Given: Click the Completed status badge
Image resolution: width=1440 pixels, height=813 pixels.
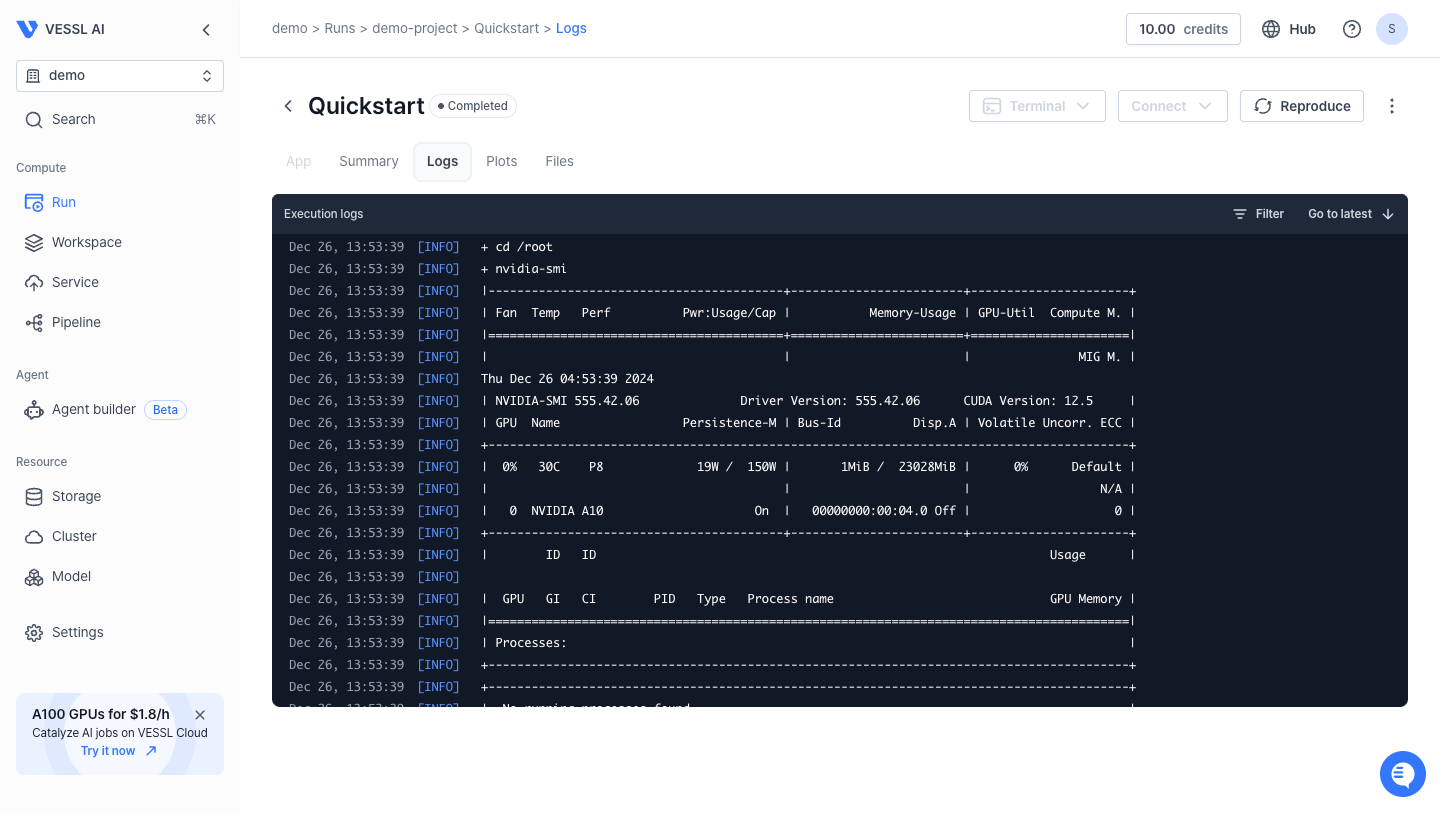Looking at the screenshot, I should (x=473, y=106).
